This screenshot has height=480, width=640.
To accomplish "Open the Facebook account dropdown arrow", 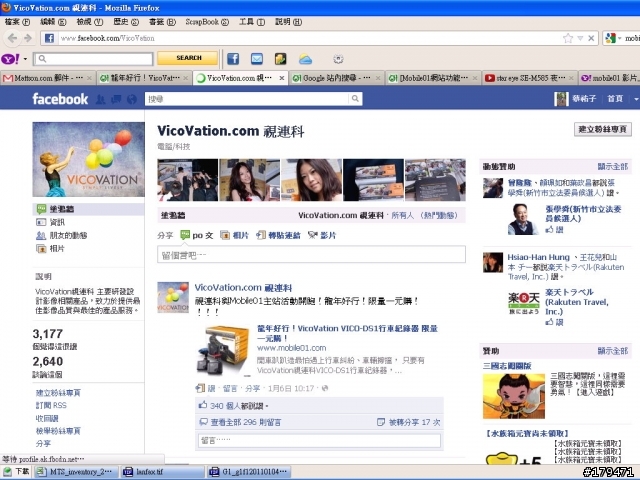I will 636,99.
